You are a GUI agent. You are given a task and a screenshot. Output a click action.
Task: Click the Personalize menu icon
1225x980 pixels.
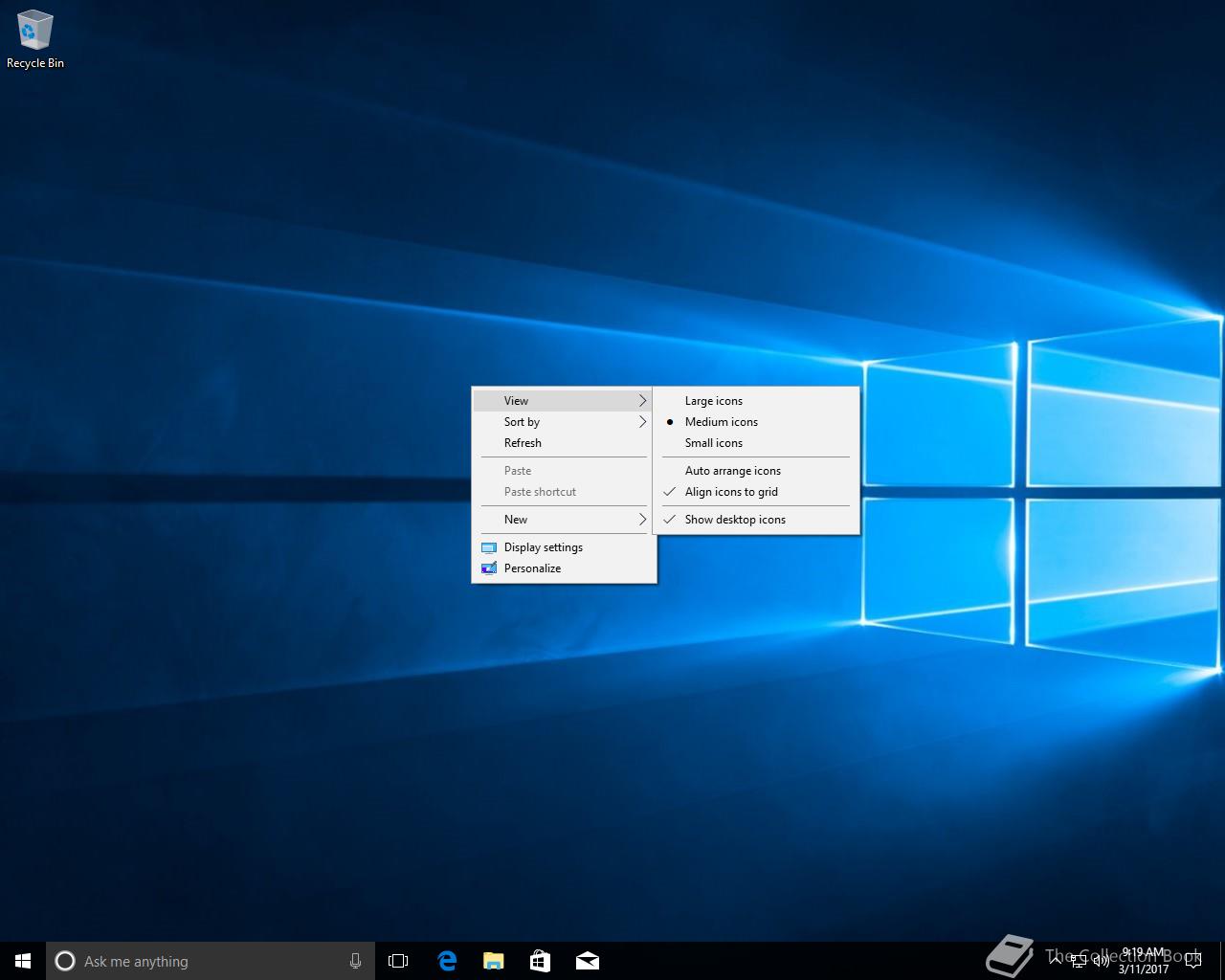[x=489, y=568]
